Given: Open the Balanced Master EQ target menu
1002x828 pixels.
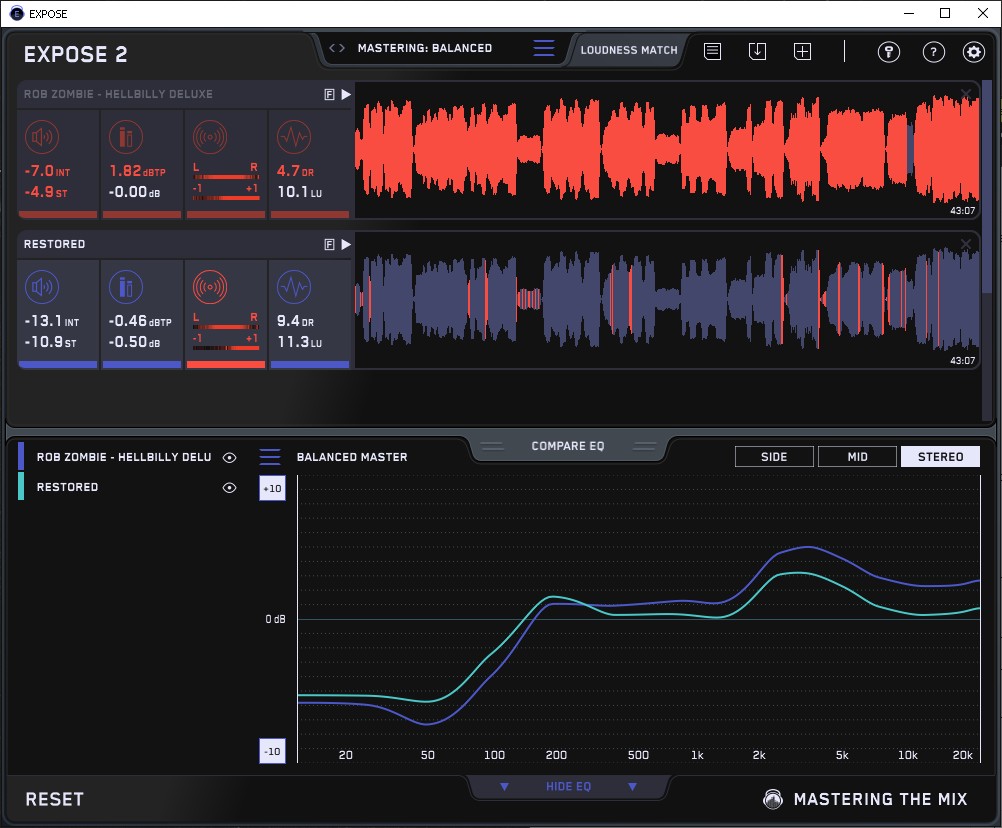Looking at the screenshot, I should click(270, 457).
